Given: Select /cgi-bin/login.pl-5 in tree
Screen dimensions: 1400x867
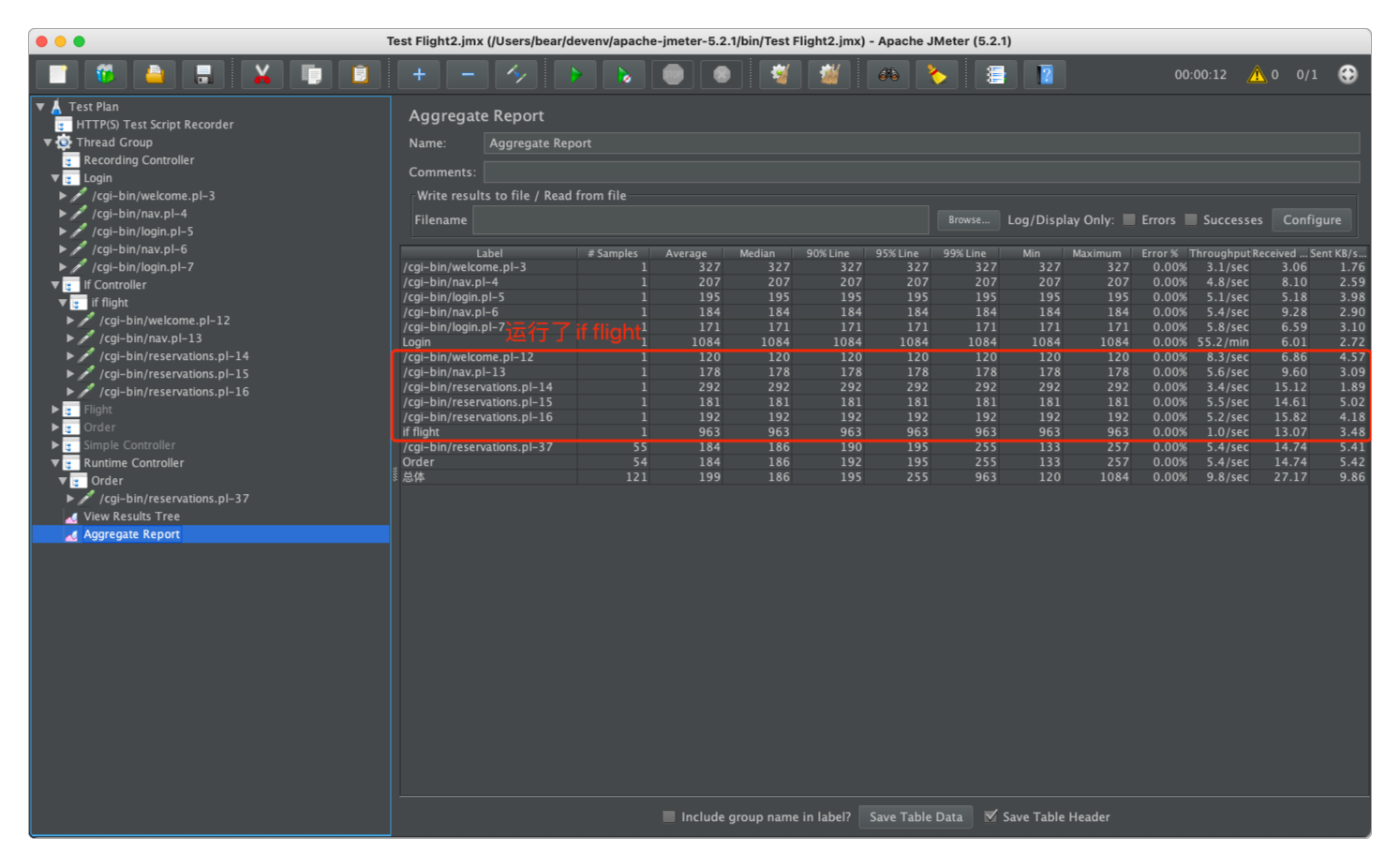Looking at the screenshot, I should (142, 232).
